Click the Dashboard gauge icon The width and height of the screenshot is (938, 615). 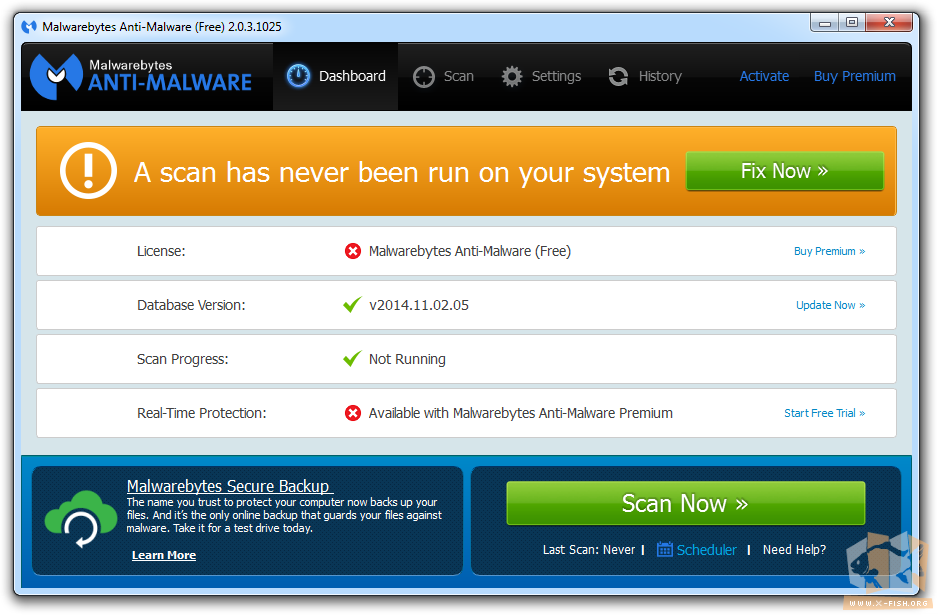click(x=298, y=76)
